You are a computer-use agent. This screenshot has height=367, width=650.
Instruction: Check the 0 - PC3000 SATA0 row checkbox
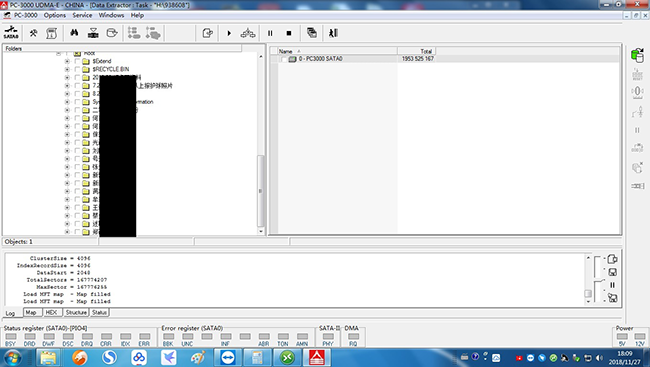(283, 59)
